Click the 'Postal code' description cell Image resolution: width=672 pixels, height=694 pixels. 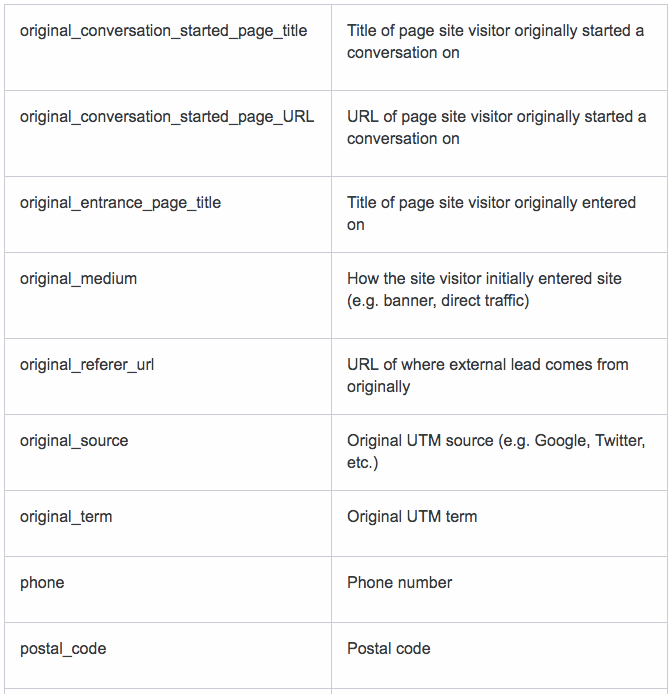[x=499, y=655]
